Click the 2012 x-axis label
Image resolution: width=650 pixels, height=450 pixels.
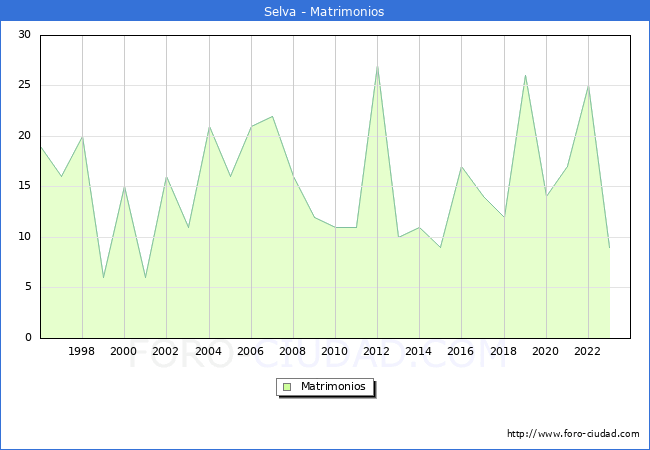pos(376,351)
